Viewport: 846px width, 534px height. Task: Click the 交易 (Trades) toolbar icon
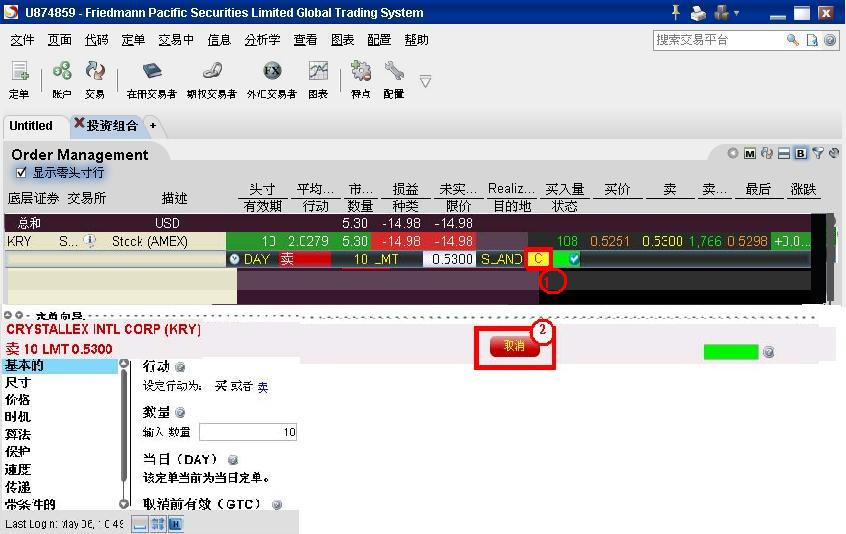coord(95,78)
